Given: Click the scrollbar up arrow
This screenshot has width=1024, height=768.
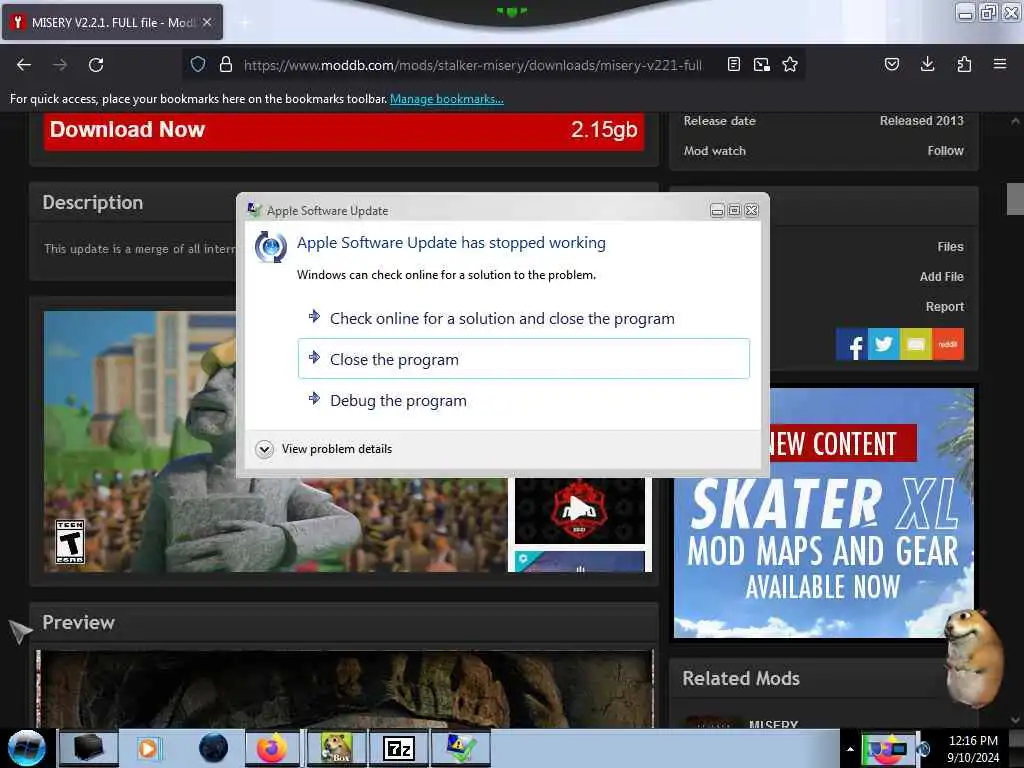Looking at the screenshot, I should click(x=1015, y=121).
